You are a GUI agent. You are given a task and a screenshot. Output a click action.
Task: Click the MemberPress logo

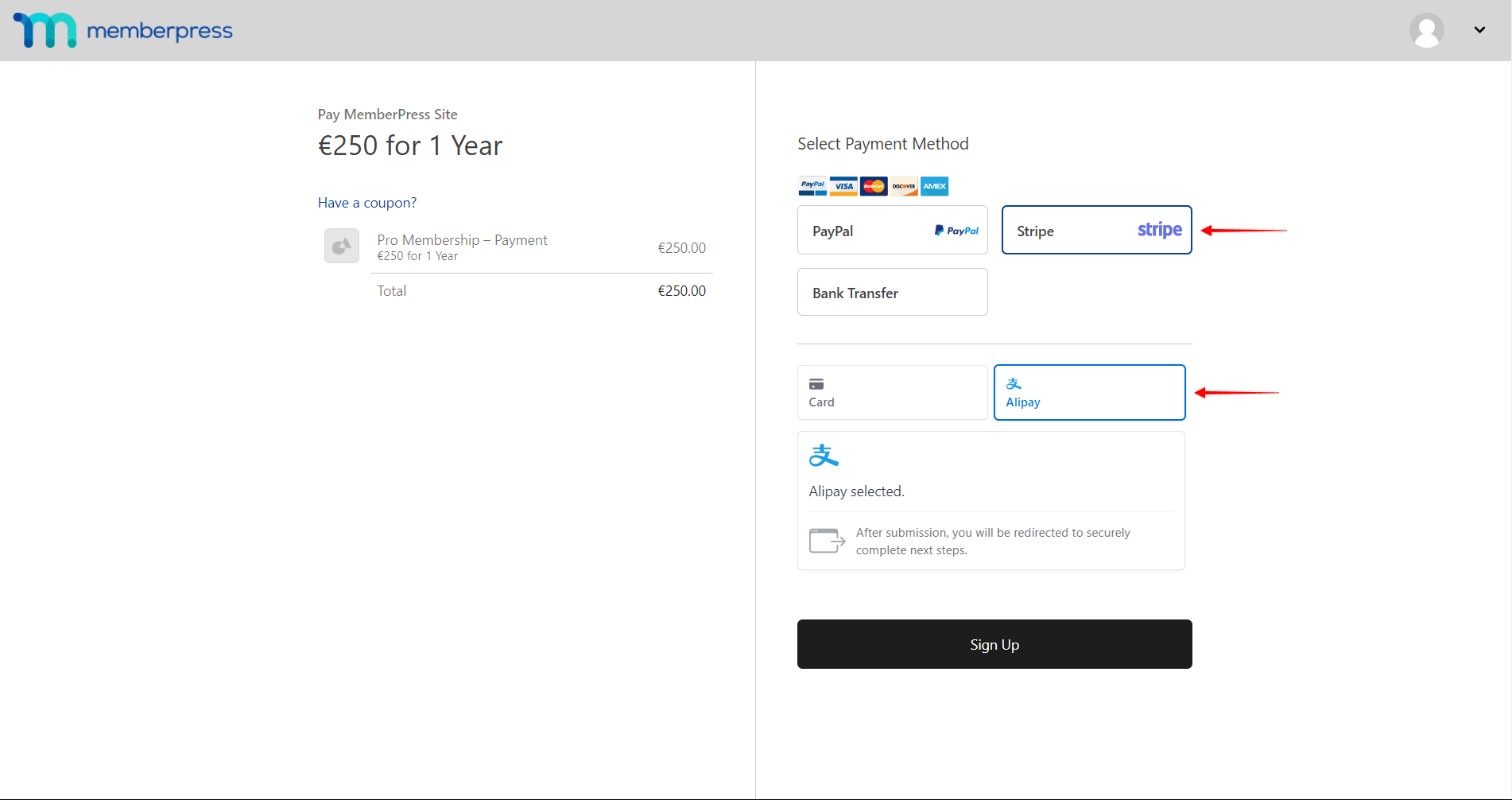[x=123, y=30]
